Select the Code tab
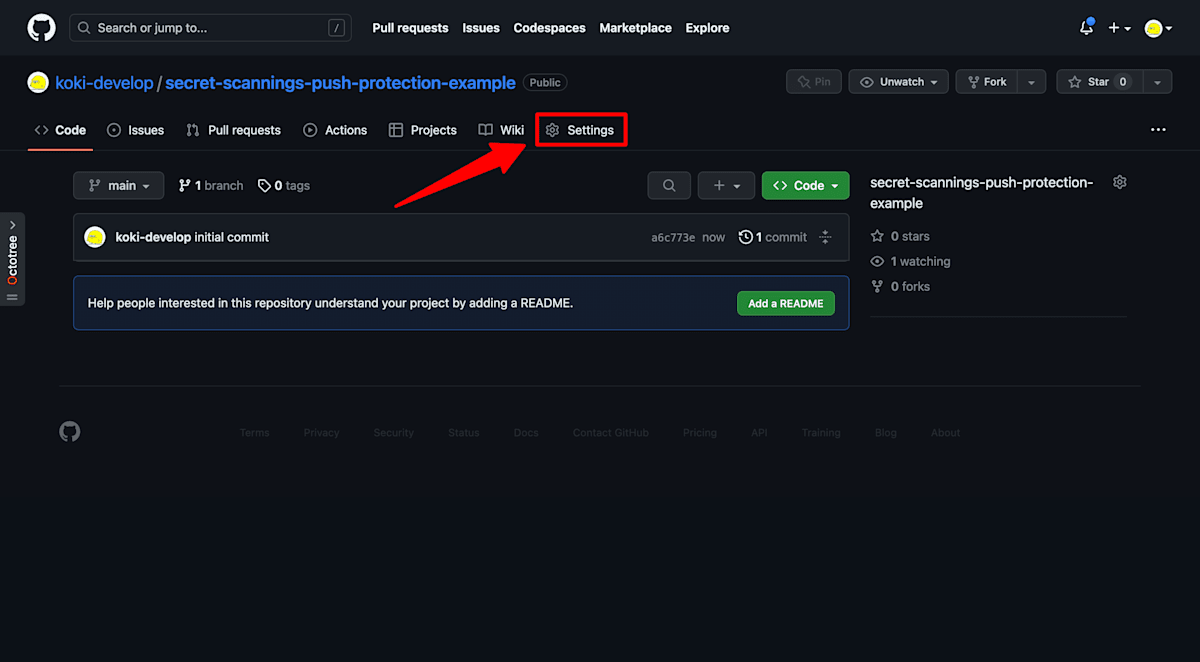Image resolution: width=1200 pixels, height=662 pixels. pyautogui.click(x=60, y=130)
